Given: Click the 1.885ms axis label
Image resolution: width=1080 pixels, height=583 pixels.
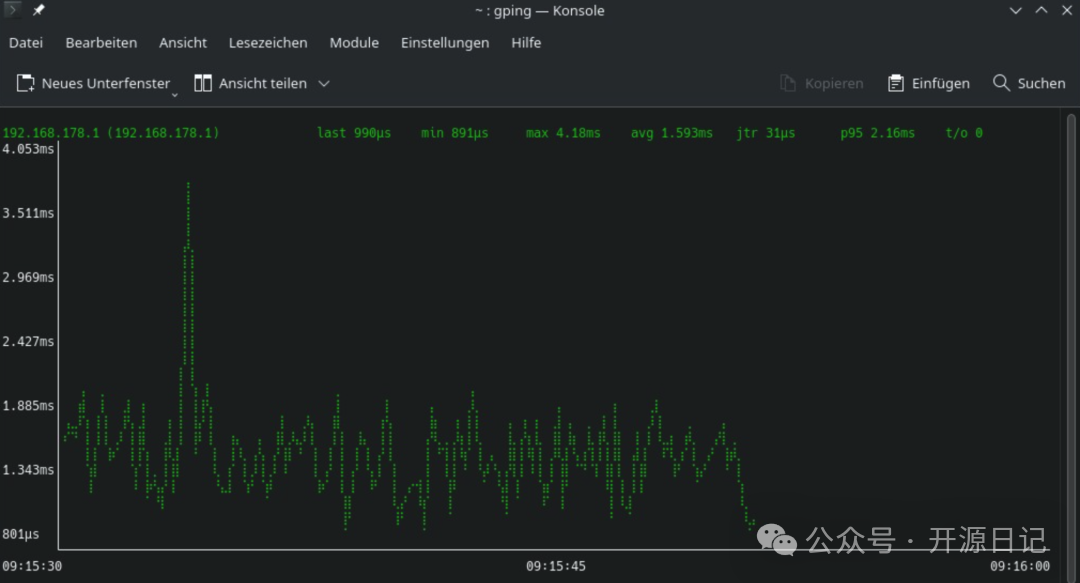Looking at the screenshot, I should click(x=28, y=405).
